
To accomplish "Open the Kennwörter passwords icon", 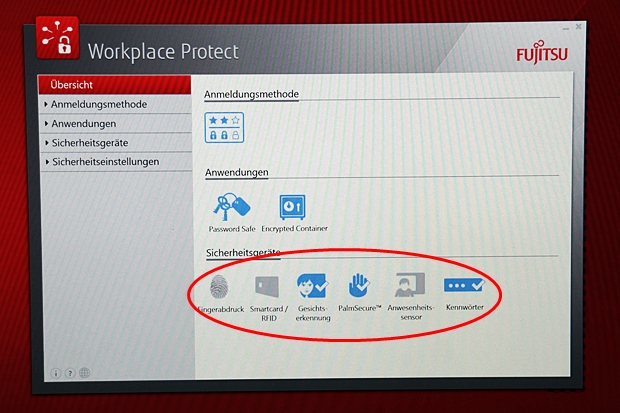I will pyautogui.click(x=465, y=285).
